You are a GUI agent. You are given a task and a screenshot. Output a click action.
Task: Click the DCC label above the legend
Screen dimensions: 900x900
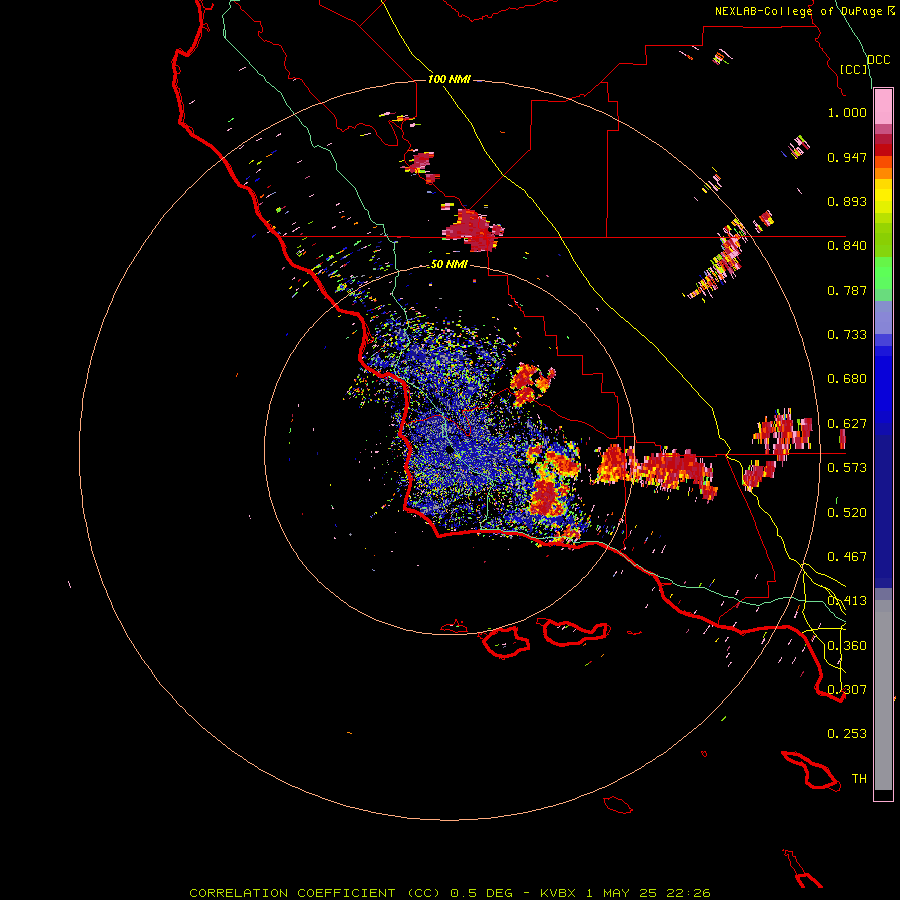878,59
